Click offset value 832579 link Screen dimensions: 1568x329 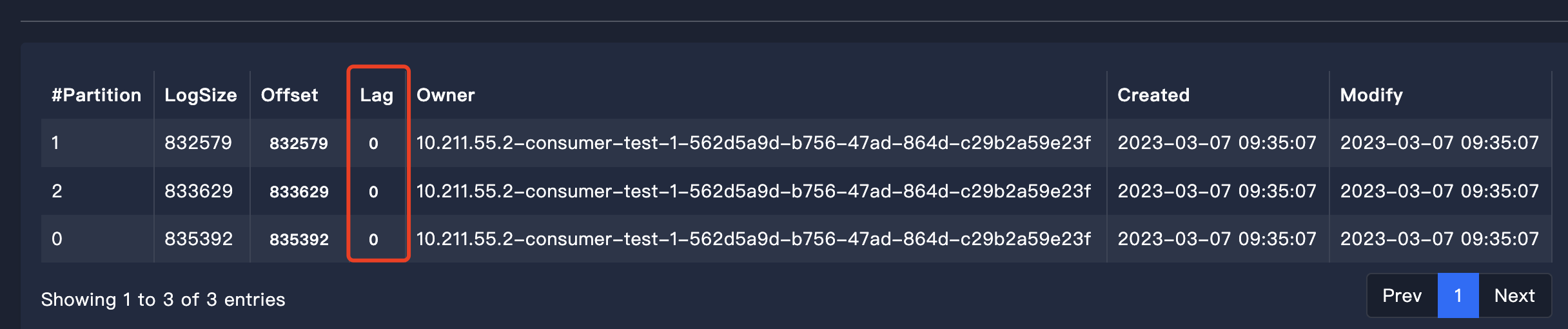[x=299, y=143]
